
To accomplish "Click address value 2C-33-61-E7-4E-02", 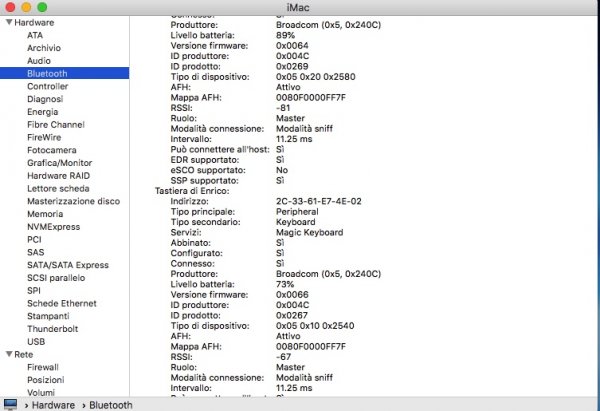I will tap(319, 201).
